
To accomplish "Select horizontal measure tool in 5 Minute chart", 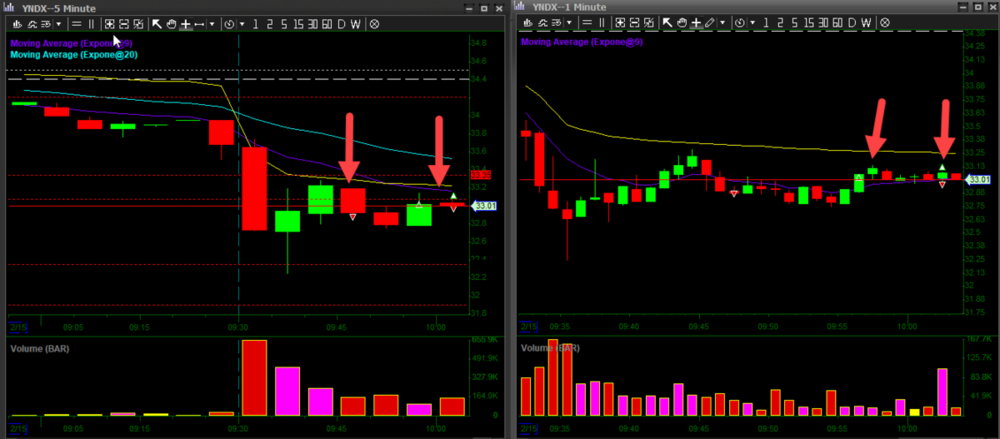I will click(x=199, y=23).
